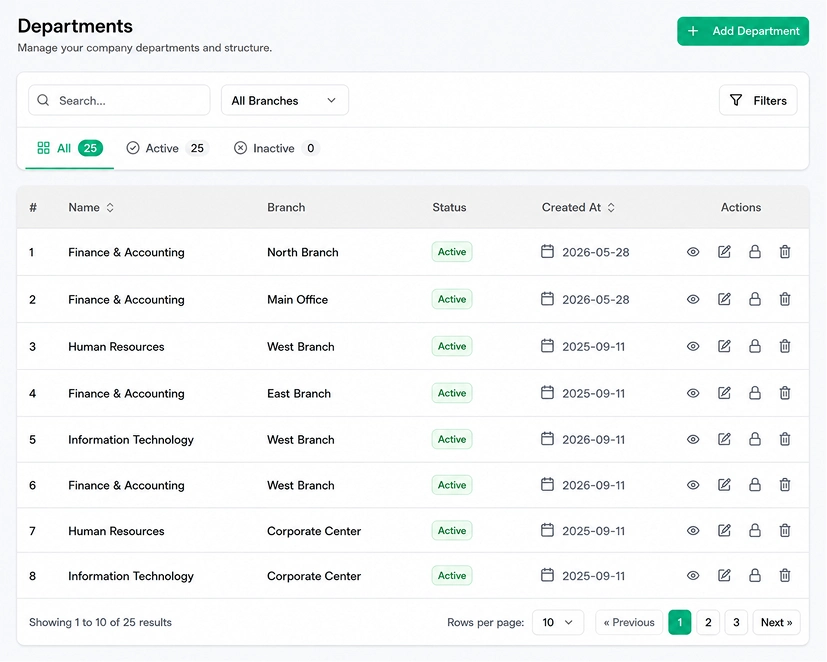Edit row 5 Information Technology West Branch

click(x=724, y=439)
